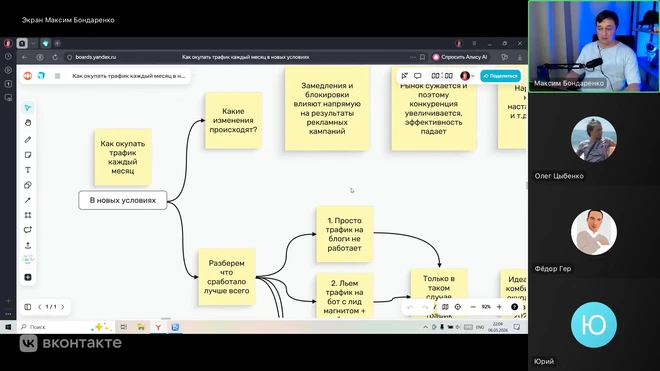The width and height of the screenshot is (660, 371).
Task: Select the arrow connector tool
Action: pyautogui.click(x=28, y=200)
